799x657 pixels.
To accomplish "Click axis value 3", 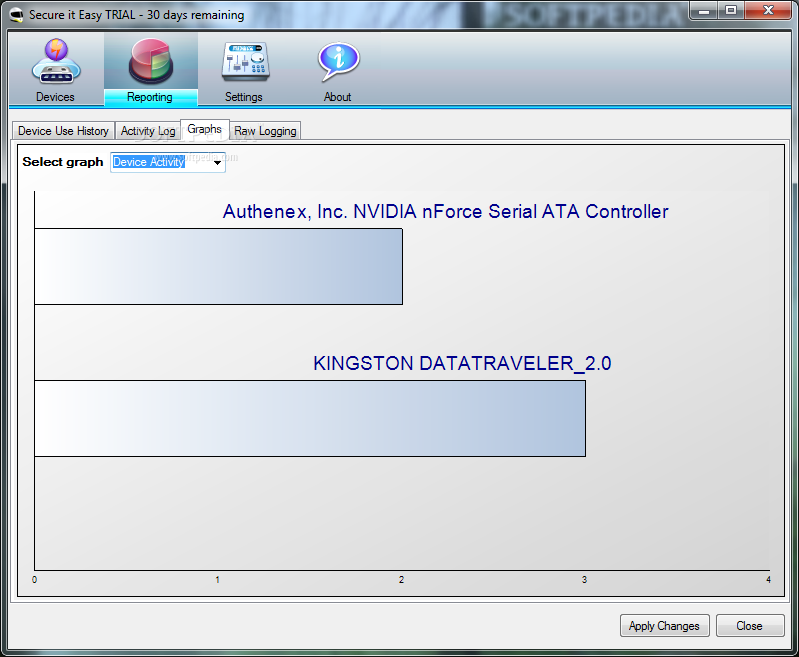I will coord(584,580).
